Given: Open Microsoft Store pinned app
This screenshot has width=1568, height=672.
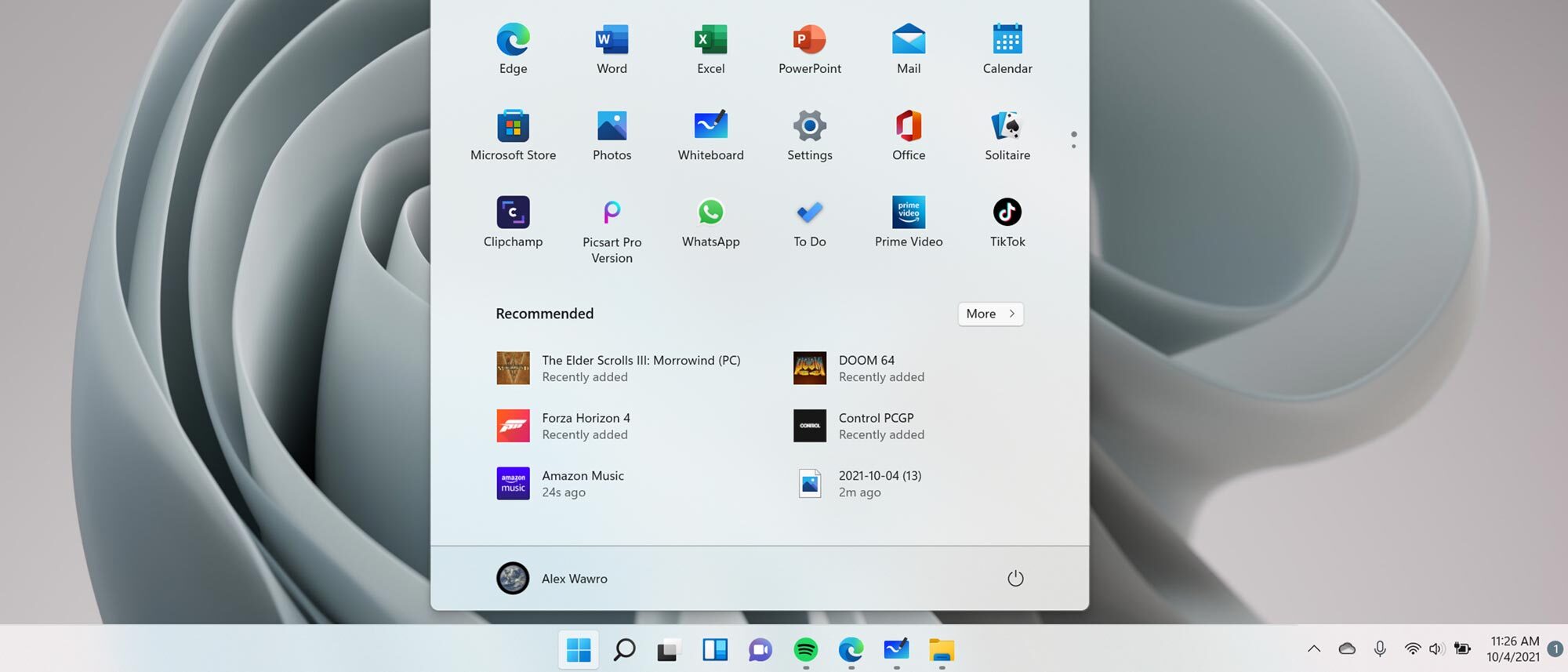Looking at the screenshot, I should [513, 136].
